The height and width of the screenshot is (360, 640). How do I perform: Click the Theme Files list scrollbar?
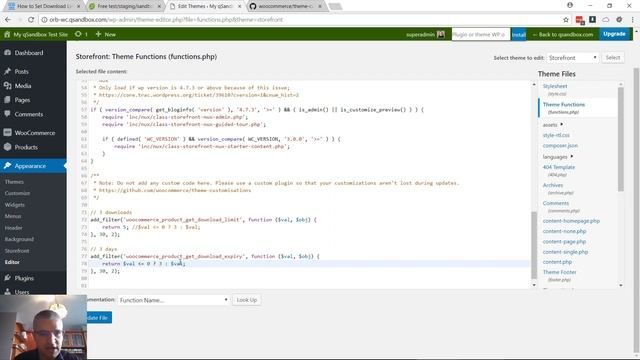(621, 139)
